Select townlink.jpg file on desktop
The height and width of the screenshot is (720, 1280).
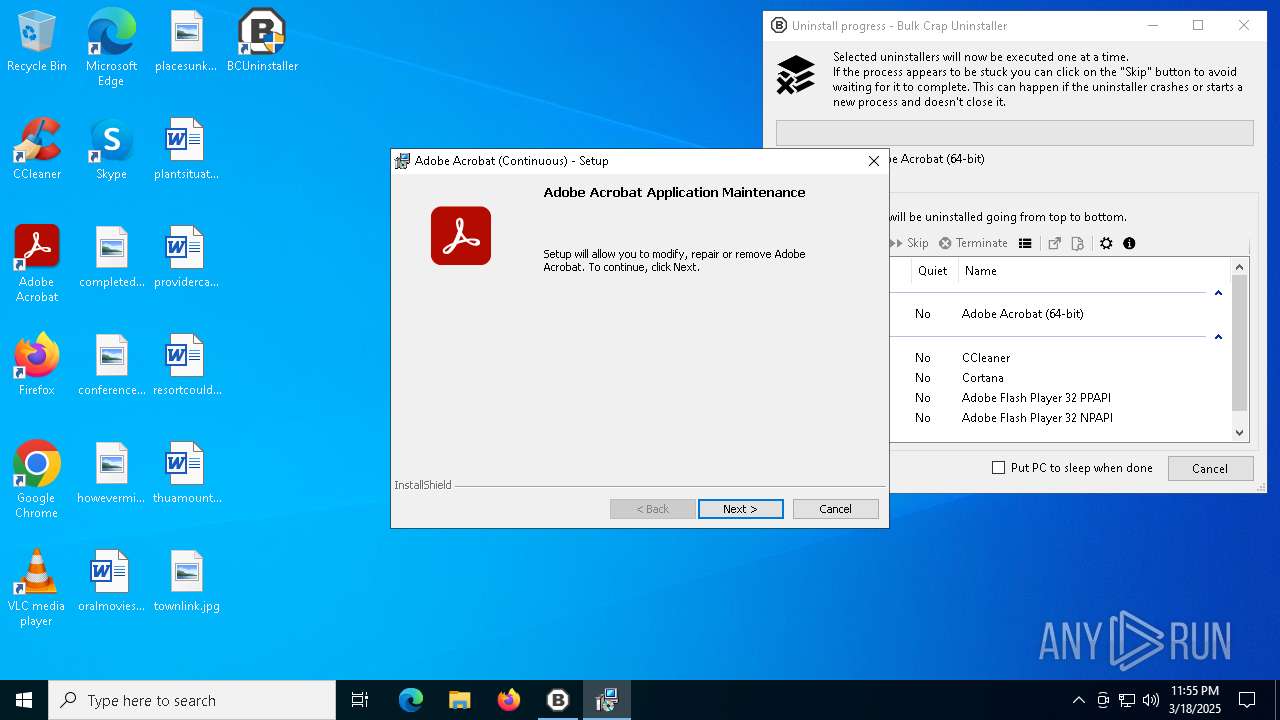(187, 582)
